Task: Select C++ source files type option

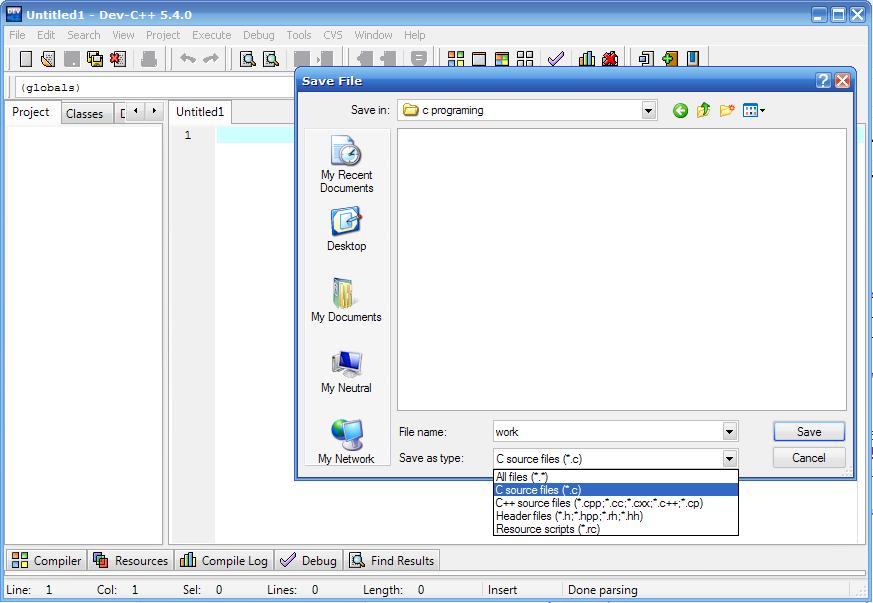Action: click(615, 503)
